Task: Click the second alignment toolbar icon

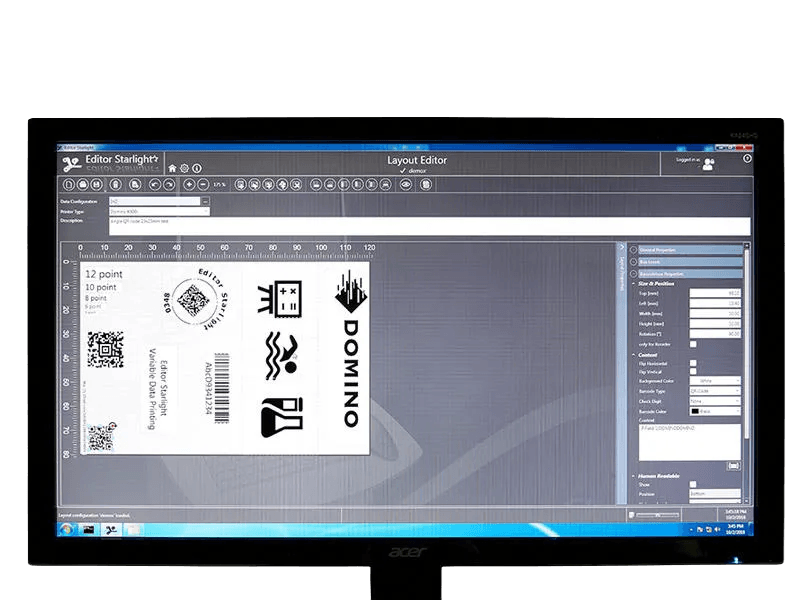Action: pyautogui.click(x=330, y=185)
